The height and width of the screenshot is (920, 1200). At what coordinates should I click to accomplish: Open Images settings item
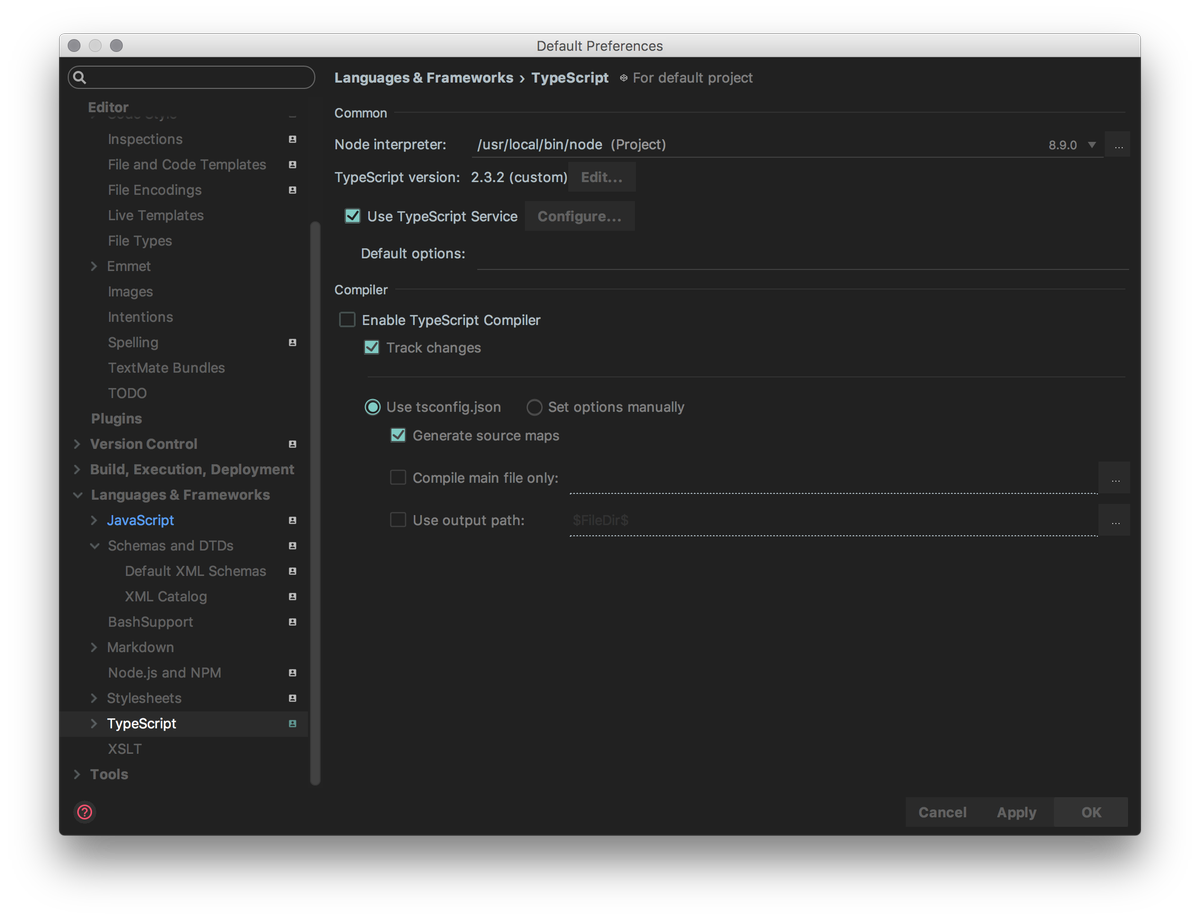click(130, 292)
